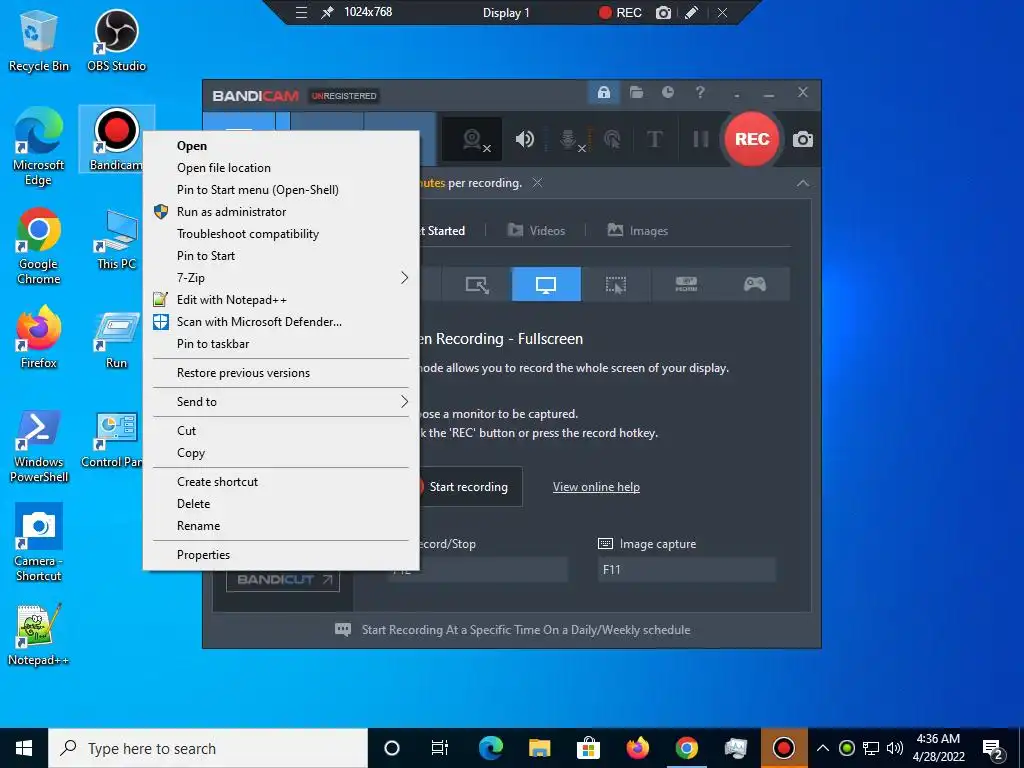Select the fullscreen monitor recording mode icon

pos(546,285)
